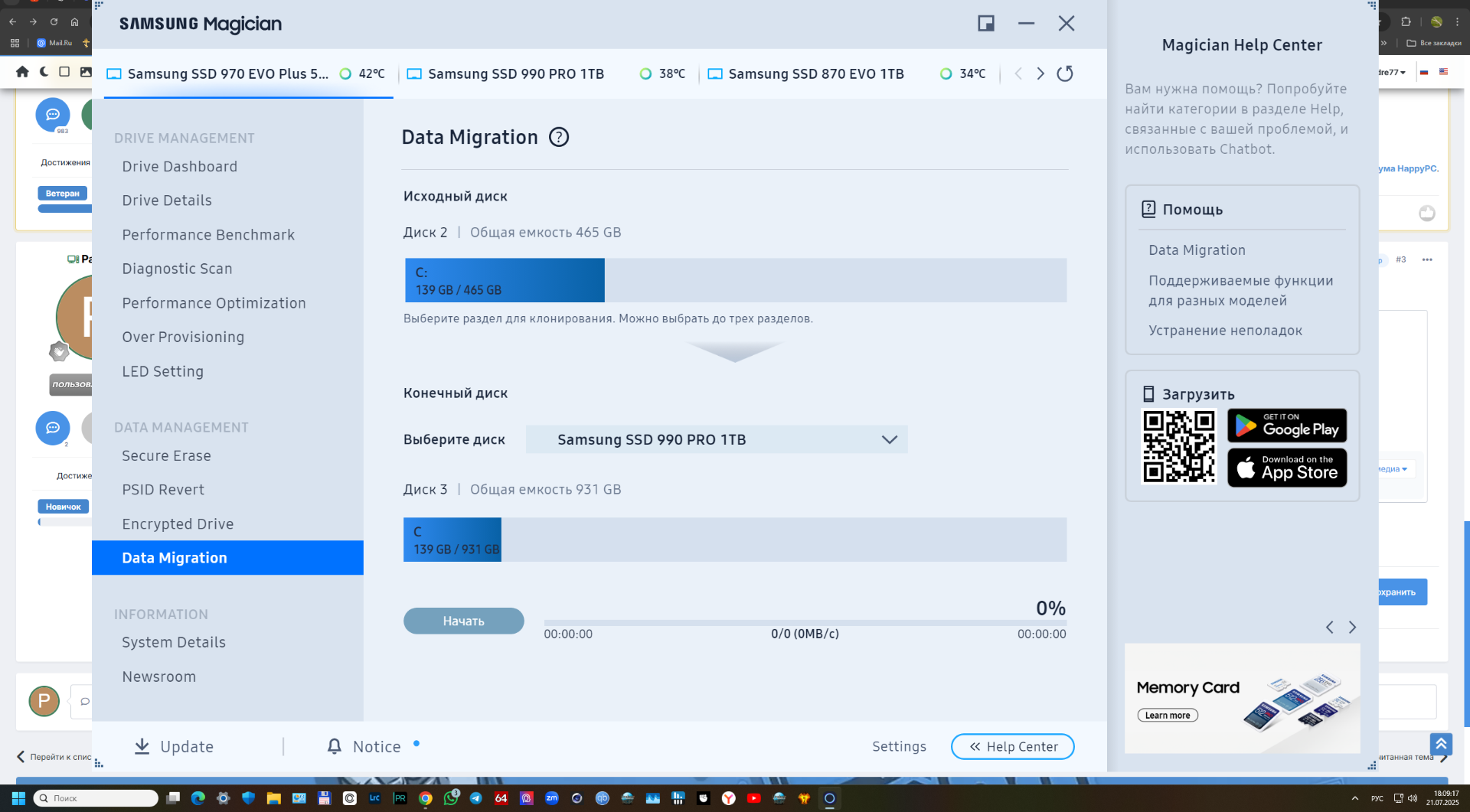Click the QR code in the download panel
Screen dimensions: 1470x812
[x=1179, y=447]
